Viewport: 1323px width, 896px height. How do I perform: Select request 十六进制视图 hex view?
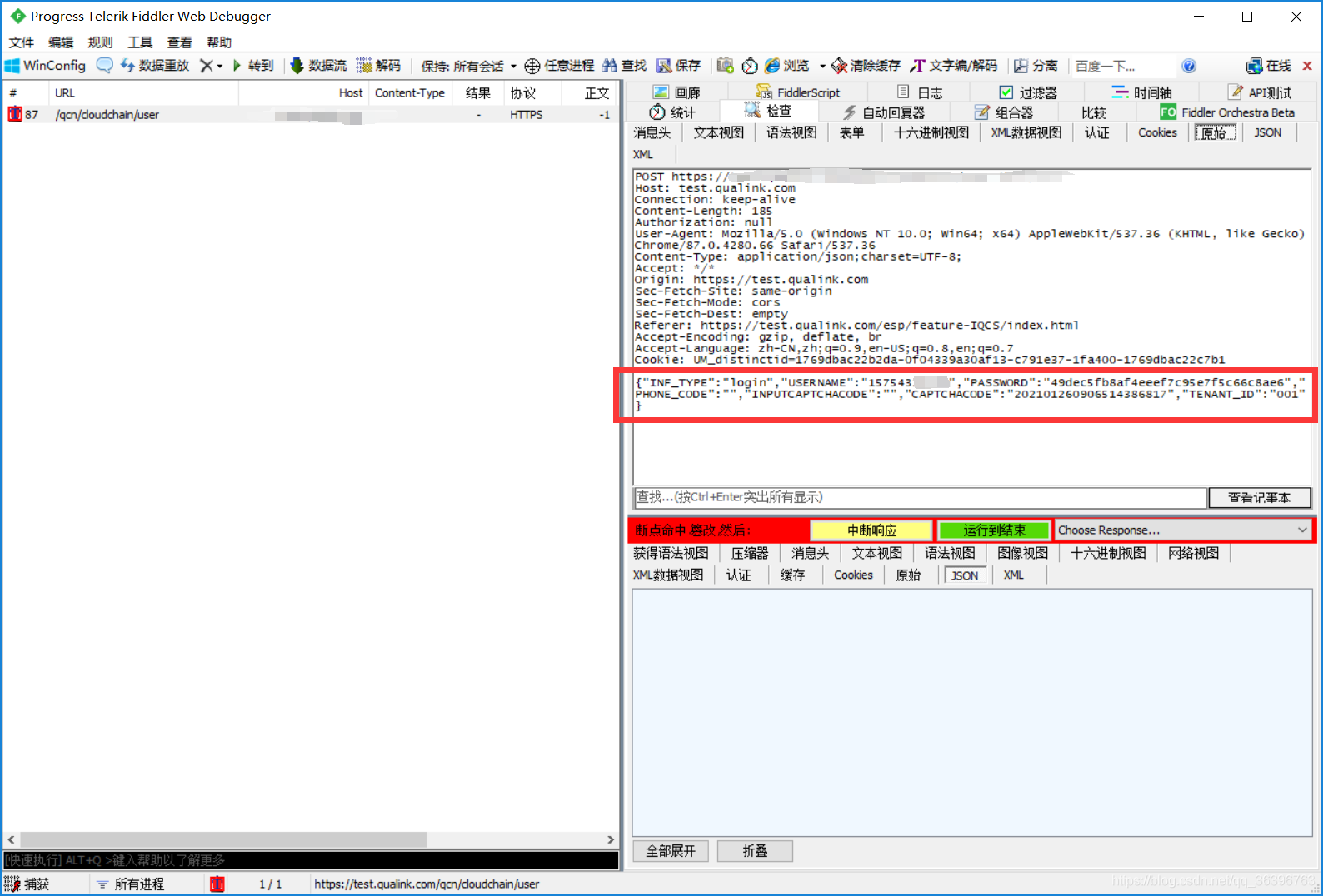(x=931, y=132)
